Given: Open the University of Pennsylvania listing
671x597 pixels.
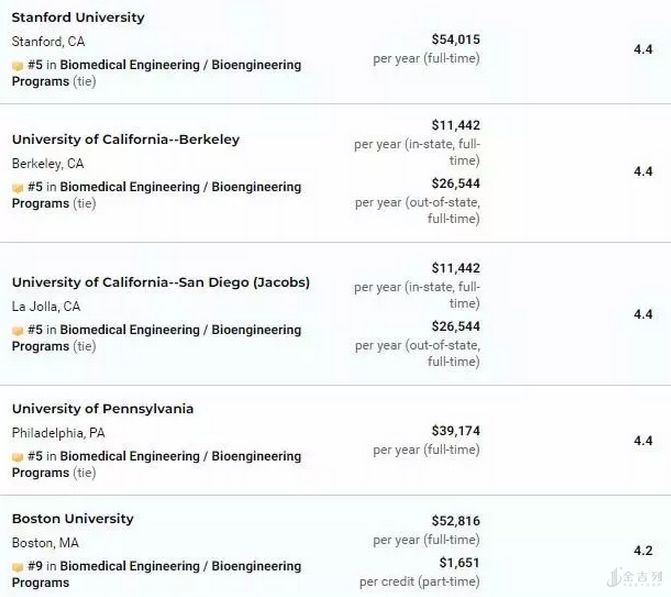Looking at the screenshot, I should pos(103,408).
